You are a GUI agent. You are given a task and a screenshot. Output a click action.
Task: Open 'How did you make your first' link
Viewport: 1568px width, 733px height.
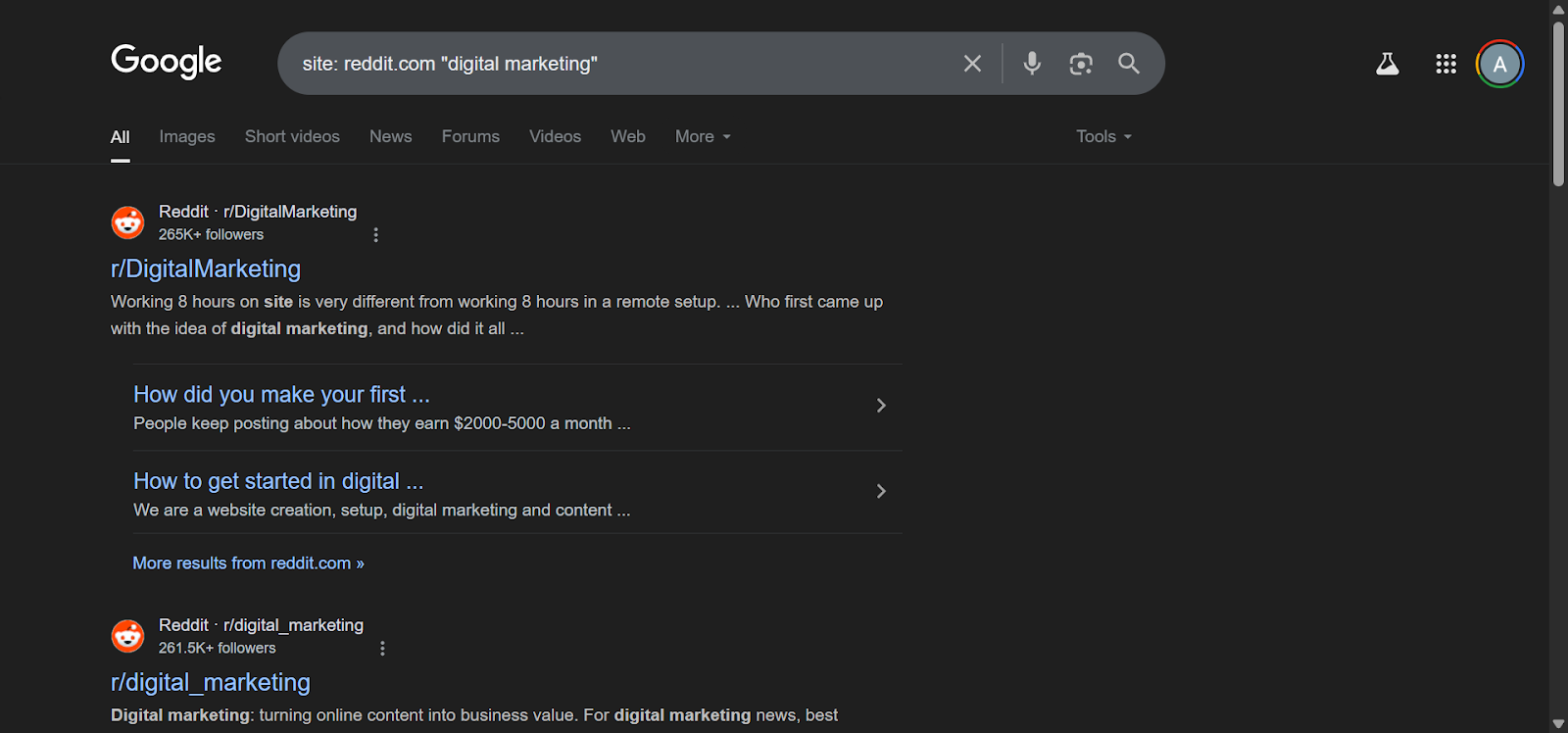tap(281, 395)
